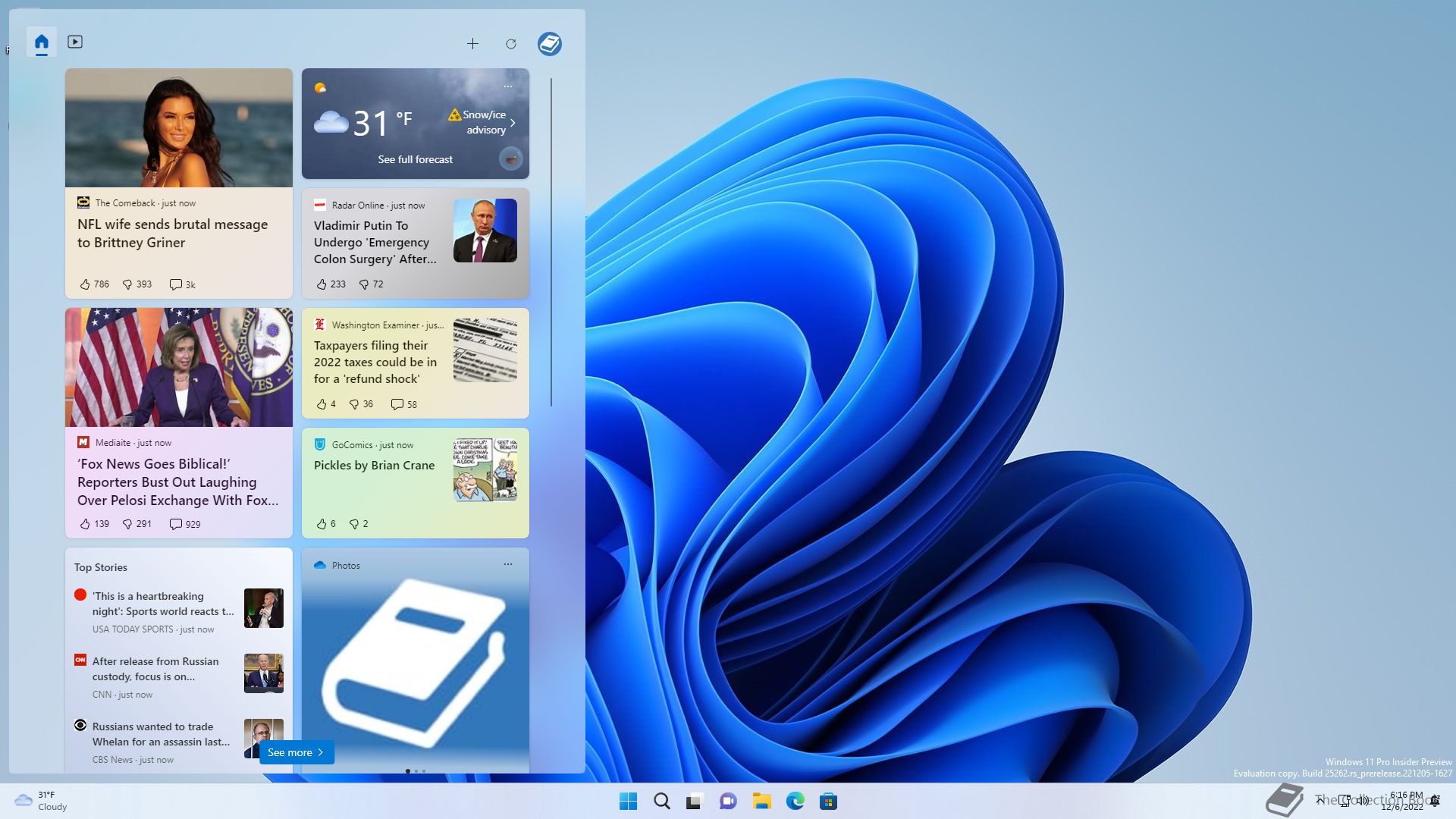Image resolution: width=1456 pixels, height=819 pixels.
Task: Open comments on Brittney Griner story
Action: click(182, 284)
